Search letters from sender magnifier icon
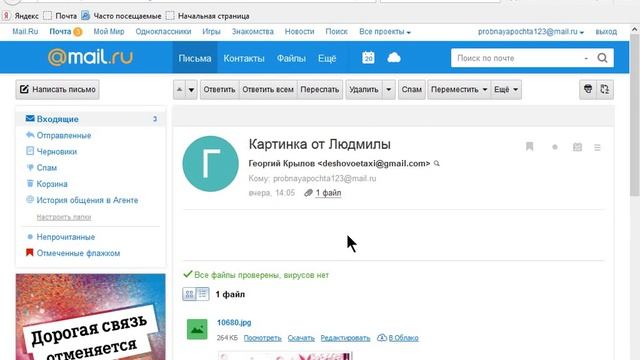 coord(437,164)
